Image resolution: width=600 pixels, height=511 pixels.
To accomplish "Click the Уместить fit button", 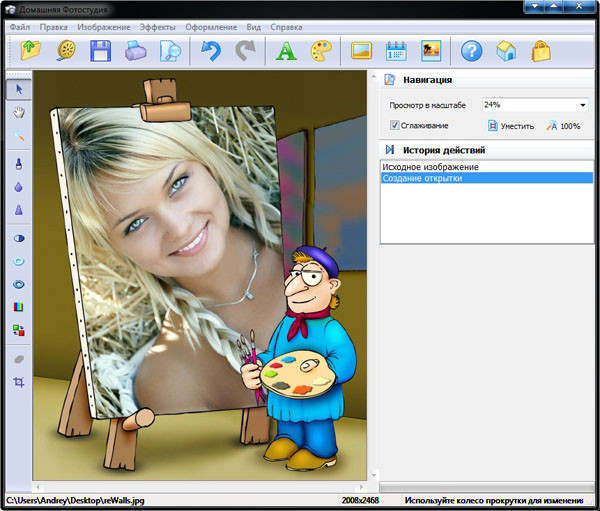I will click(510, 126).
